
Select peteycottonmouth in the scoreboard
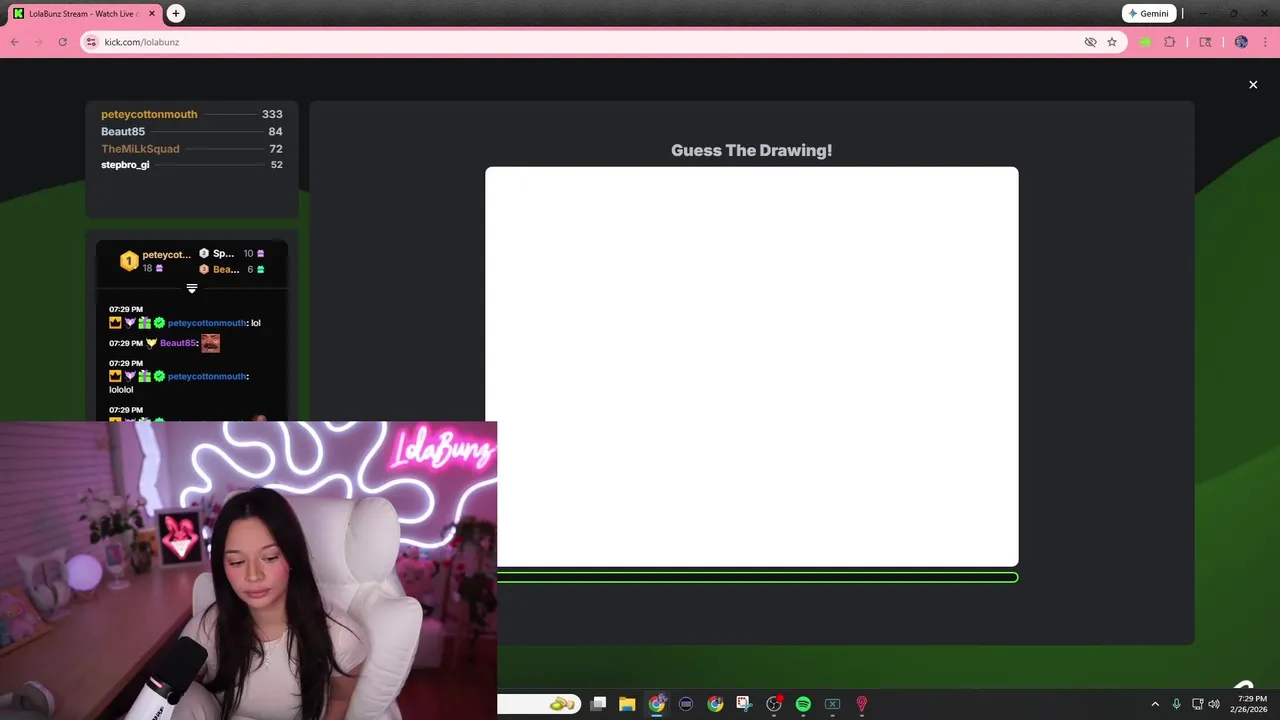(149, 114)
